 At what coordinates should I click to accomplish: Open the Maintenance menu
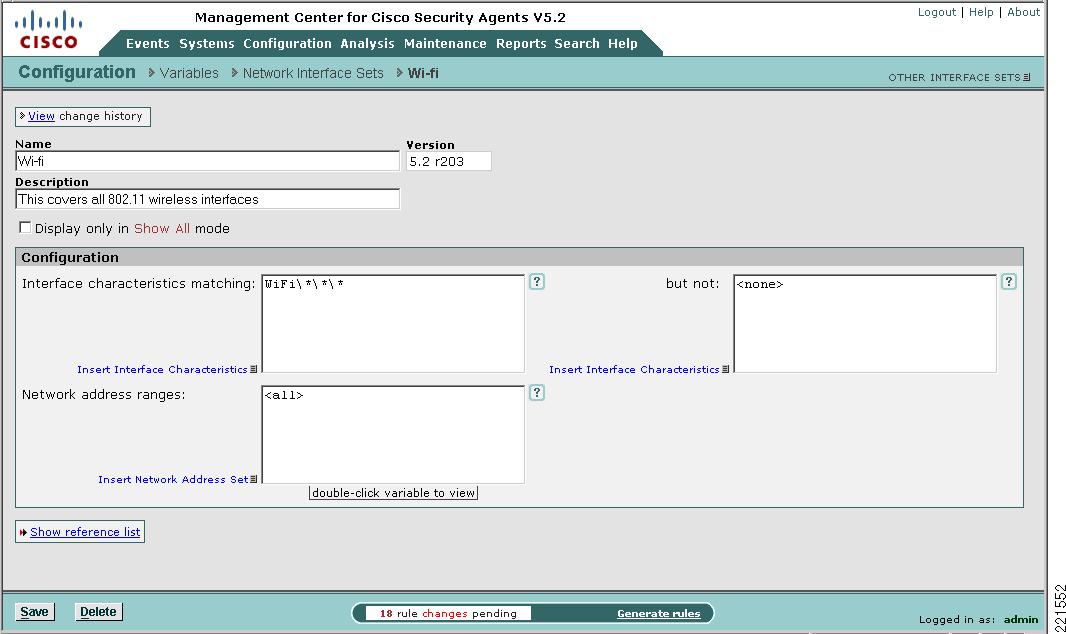click(x=445, y=43)
